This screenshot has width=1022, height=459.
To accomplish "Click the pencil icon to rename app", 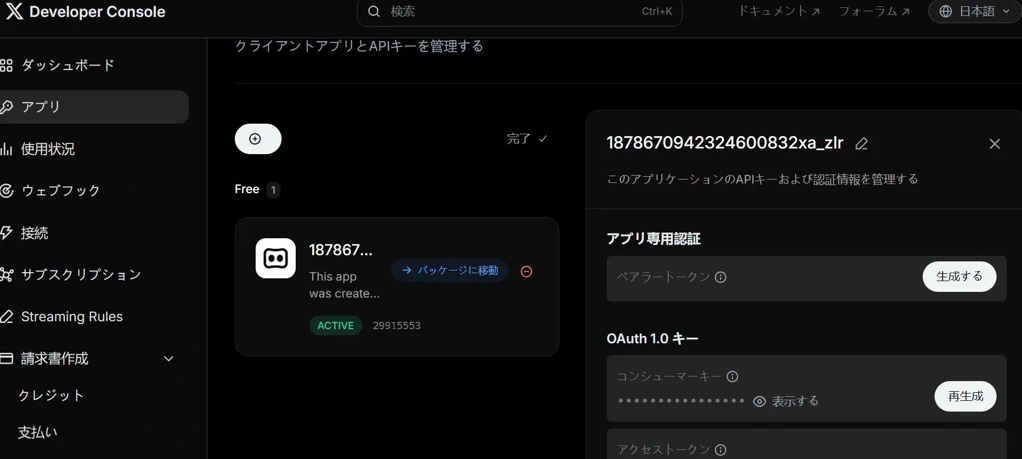I will click(x=861, y=144).
